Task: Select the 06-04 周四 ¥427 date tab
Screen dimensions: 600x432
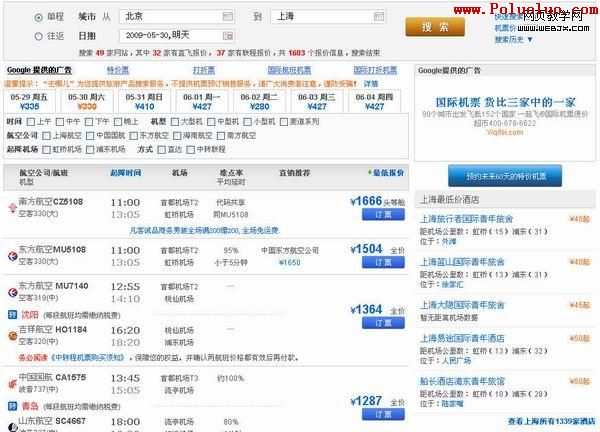Action: point(374,101)
